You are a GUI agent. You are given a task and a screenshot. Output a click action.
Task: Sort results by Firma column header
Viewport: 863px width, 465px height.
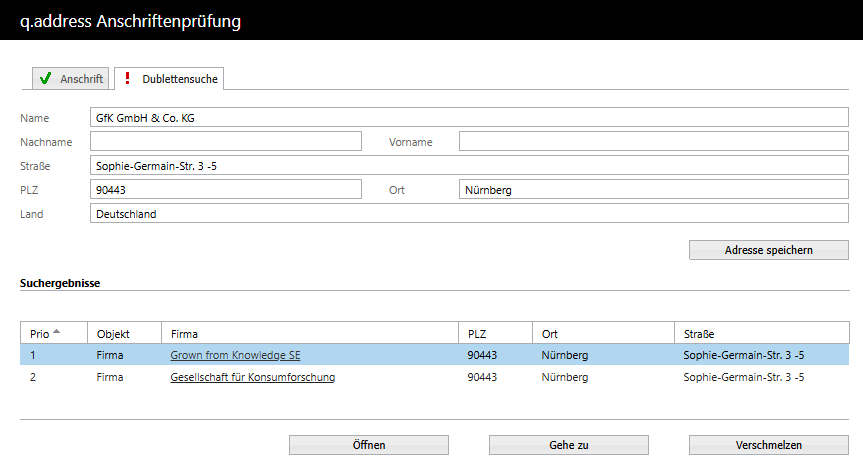(x=184, y=333)
